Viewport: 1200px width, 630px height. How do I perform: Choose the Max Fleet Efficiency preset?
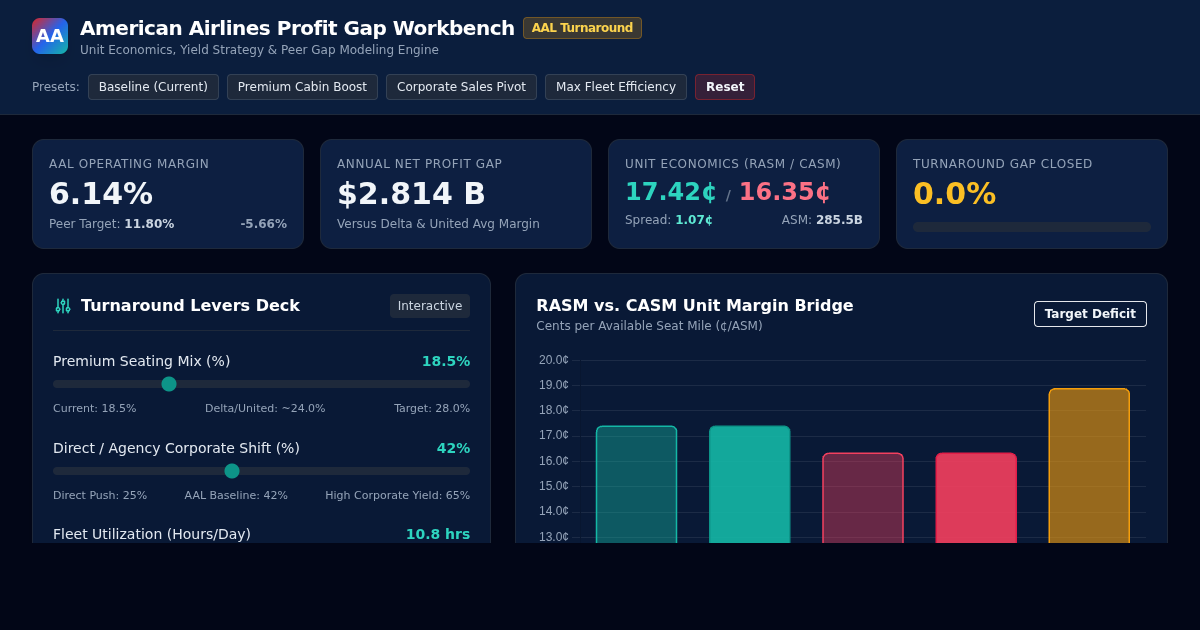(x=616, y=87)
